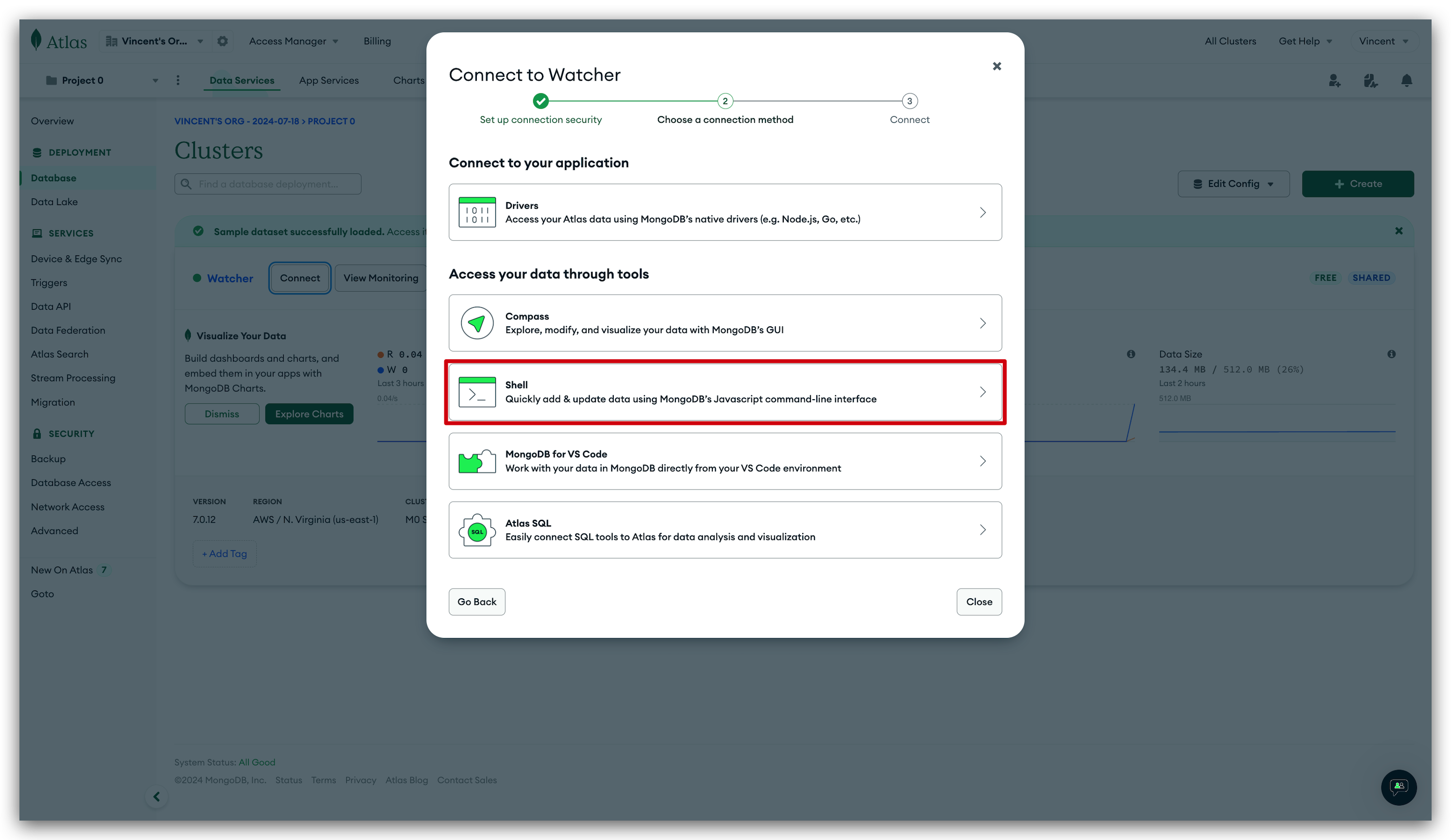The width and height of the screenshot is (1451, 840).
Task: Open Edit Config dropdown
Action: click(x=1233, y=184)
